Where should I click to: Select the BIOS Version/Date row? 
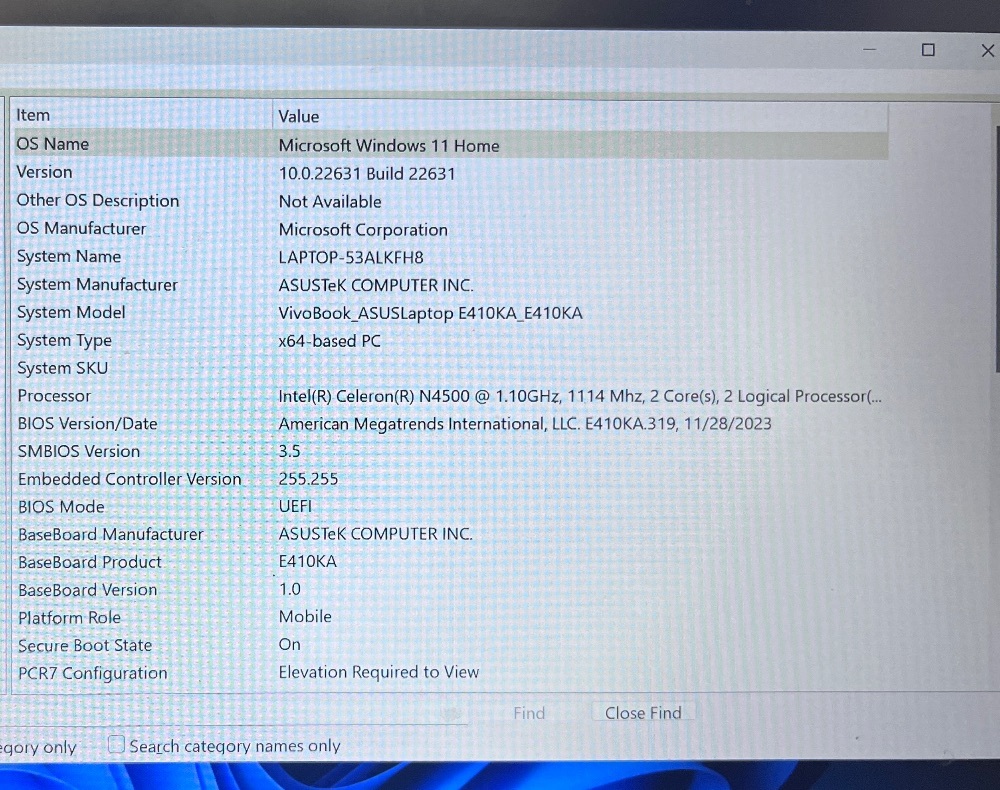tap(450, 424)
